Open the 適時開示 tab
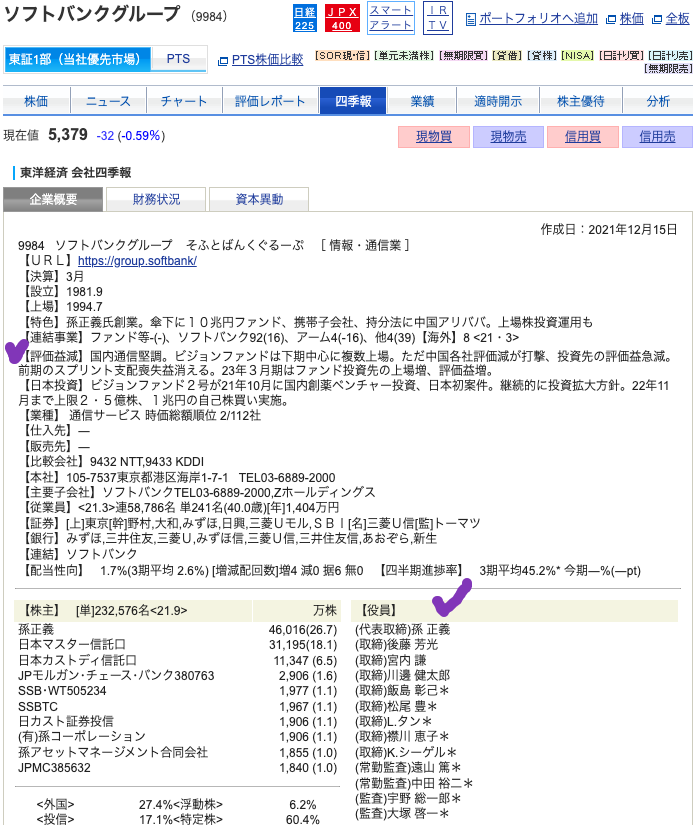 498,101
